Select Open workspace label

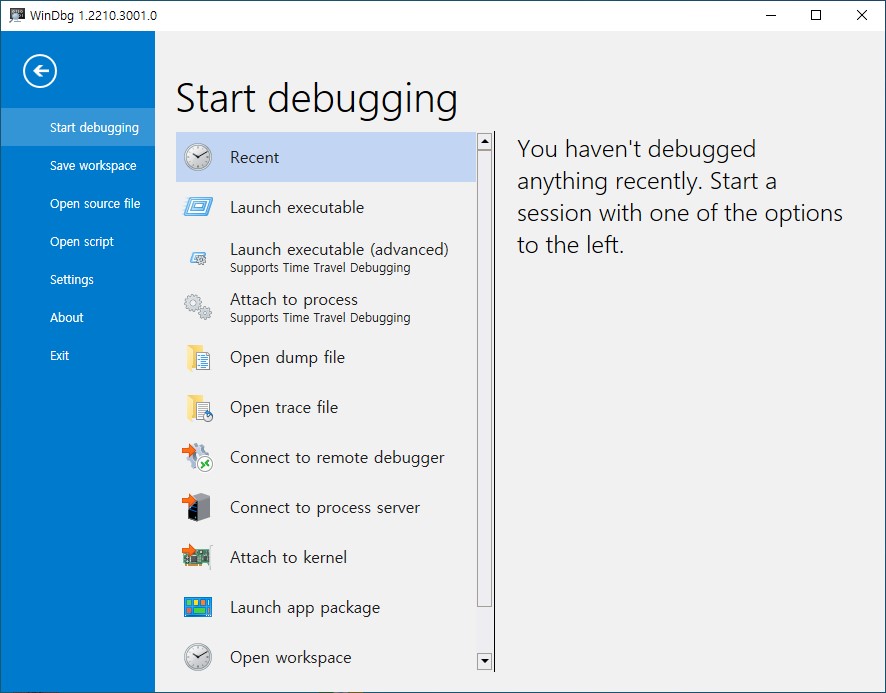290,657
